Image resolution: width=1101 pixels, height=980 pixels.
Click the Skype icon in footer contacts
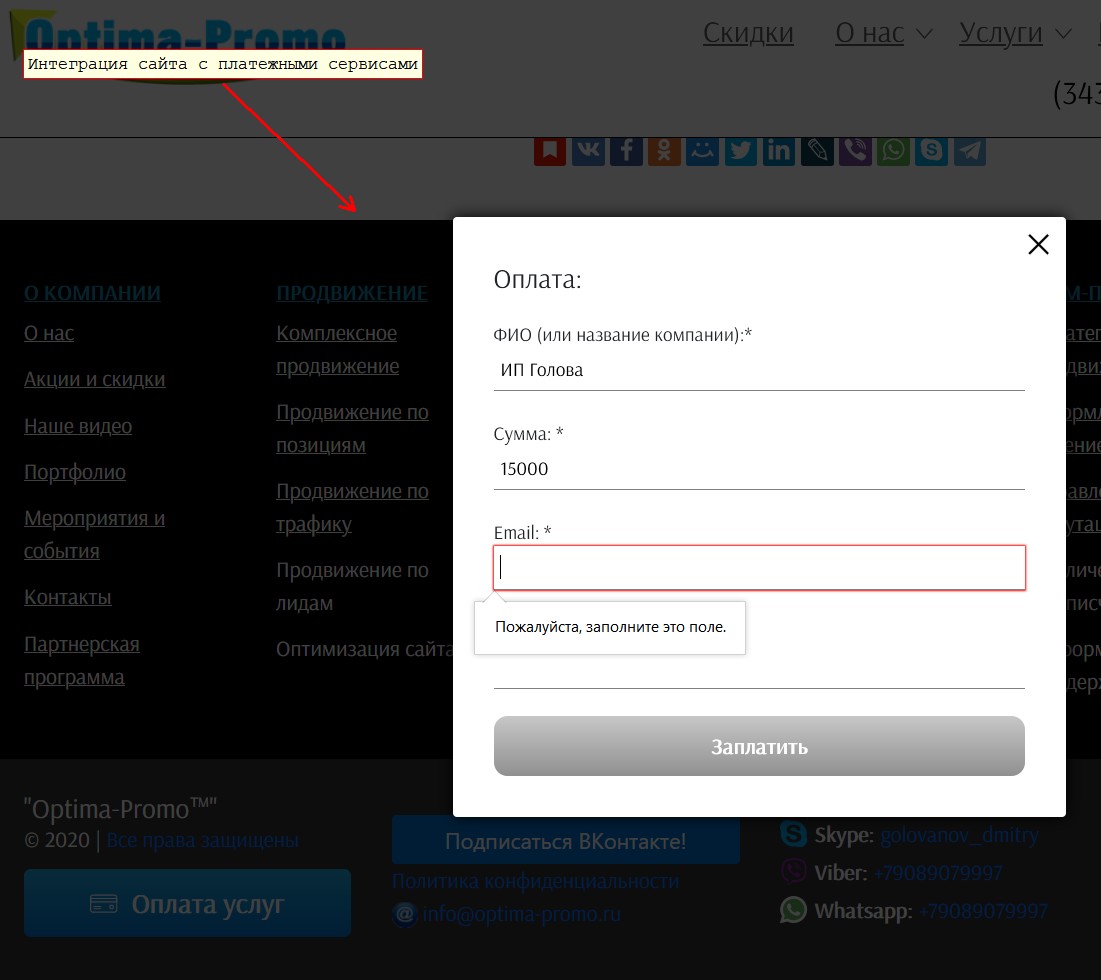[x=793, y=835]
